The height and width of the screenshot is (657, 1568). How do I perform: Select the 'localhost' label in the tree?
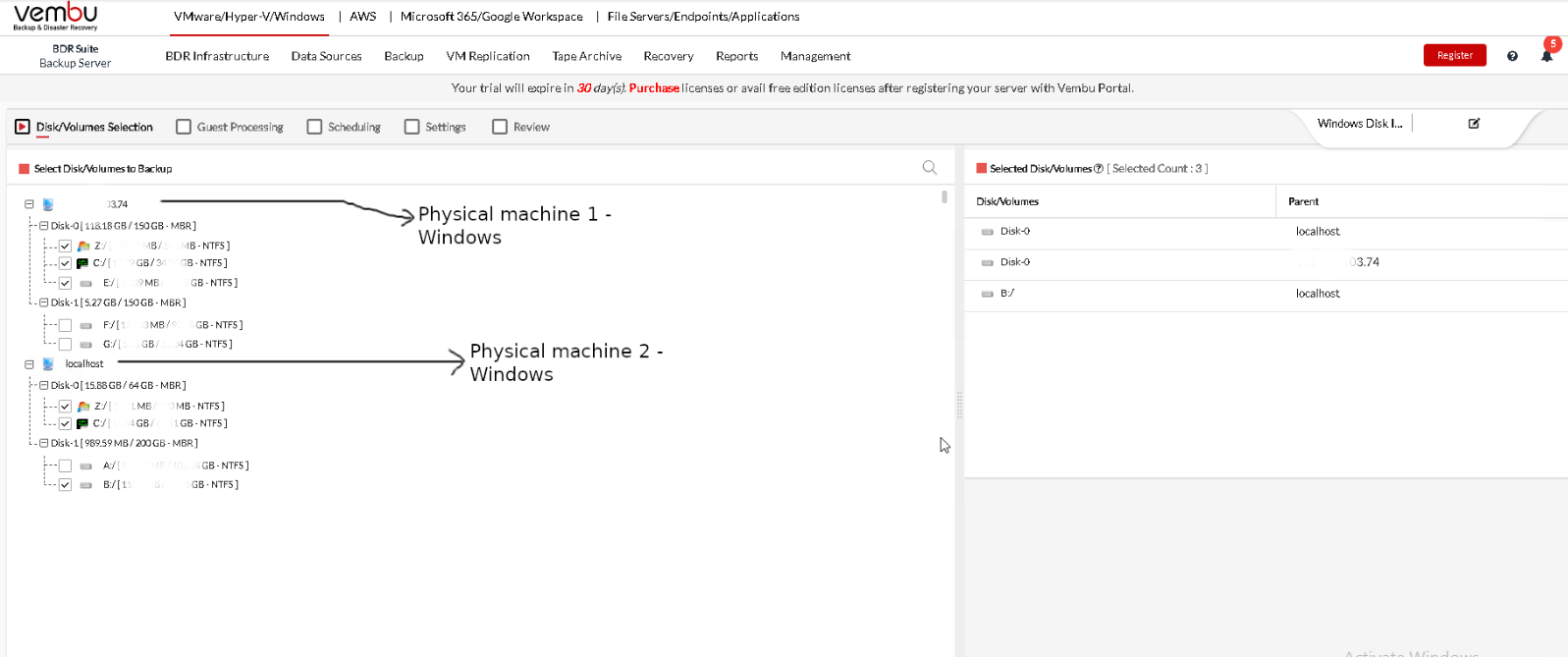coord(84,364)
